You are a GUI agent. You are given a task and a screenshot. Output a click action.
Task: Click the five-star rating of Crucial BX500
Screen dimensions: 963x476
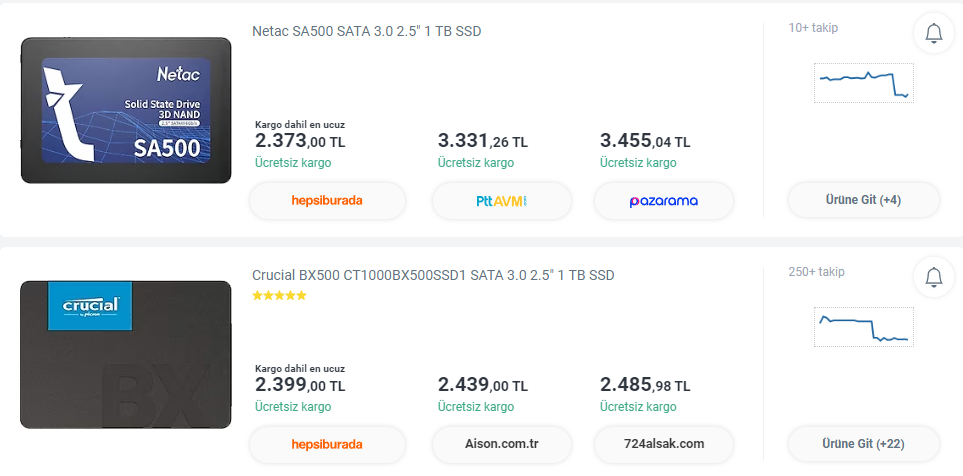tap(279, 296)
